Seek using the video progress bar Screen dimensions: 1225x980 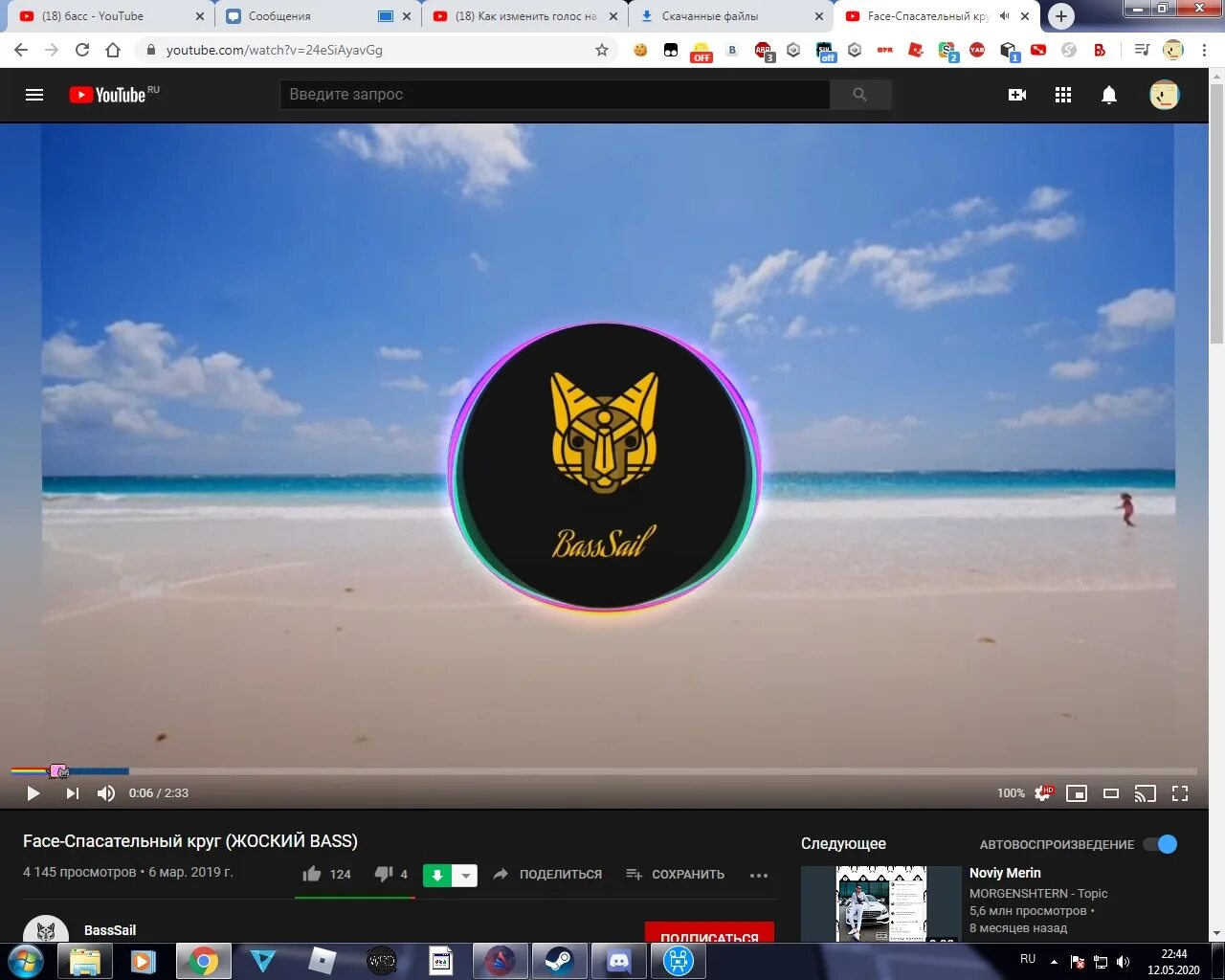[x=603, y=770]
